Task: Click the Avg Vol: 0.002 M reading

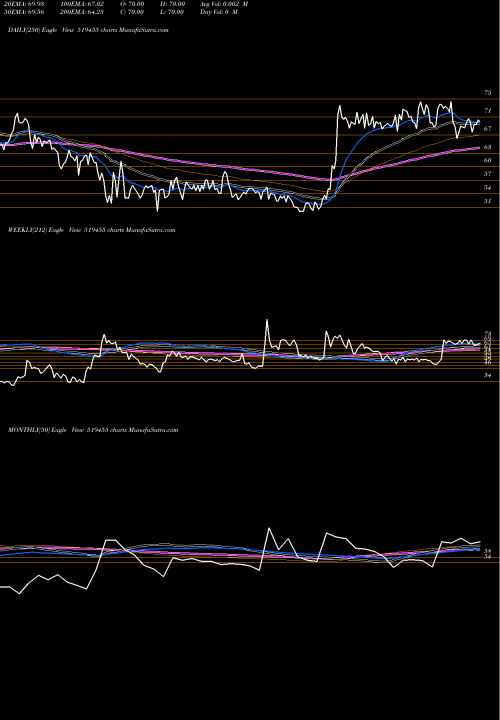Action: tap(224, 4)
